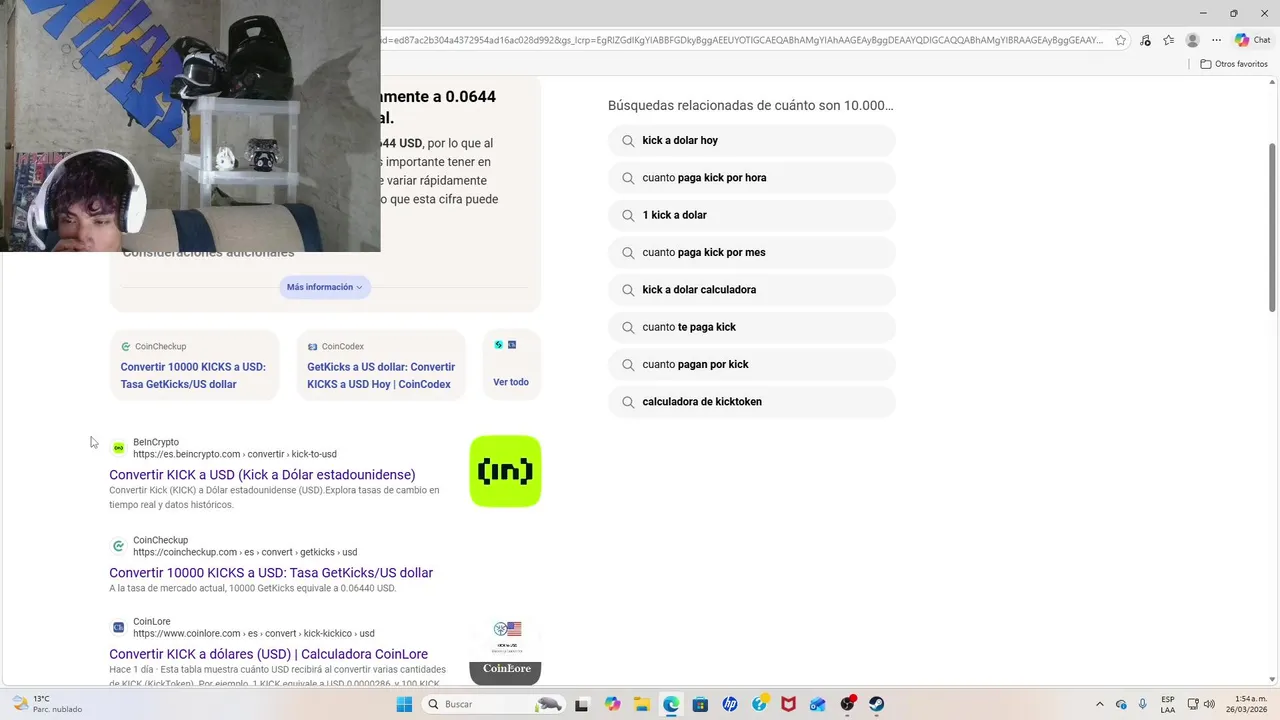The height and width of the screenshot is (720, 1280).
Task: Click the taskbar Buscar search box
Action: 495,704
